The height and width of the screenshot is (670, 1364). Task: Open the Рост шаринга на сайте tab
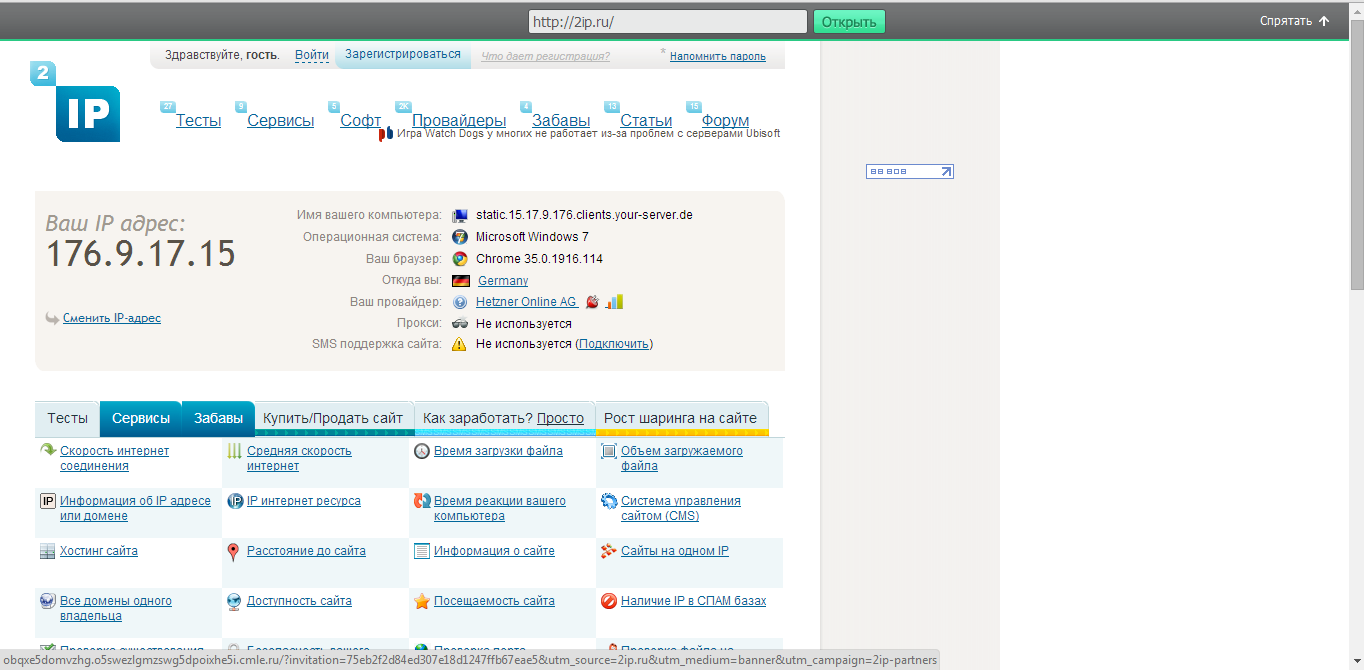[x=681, y=418]
